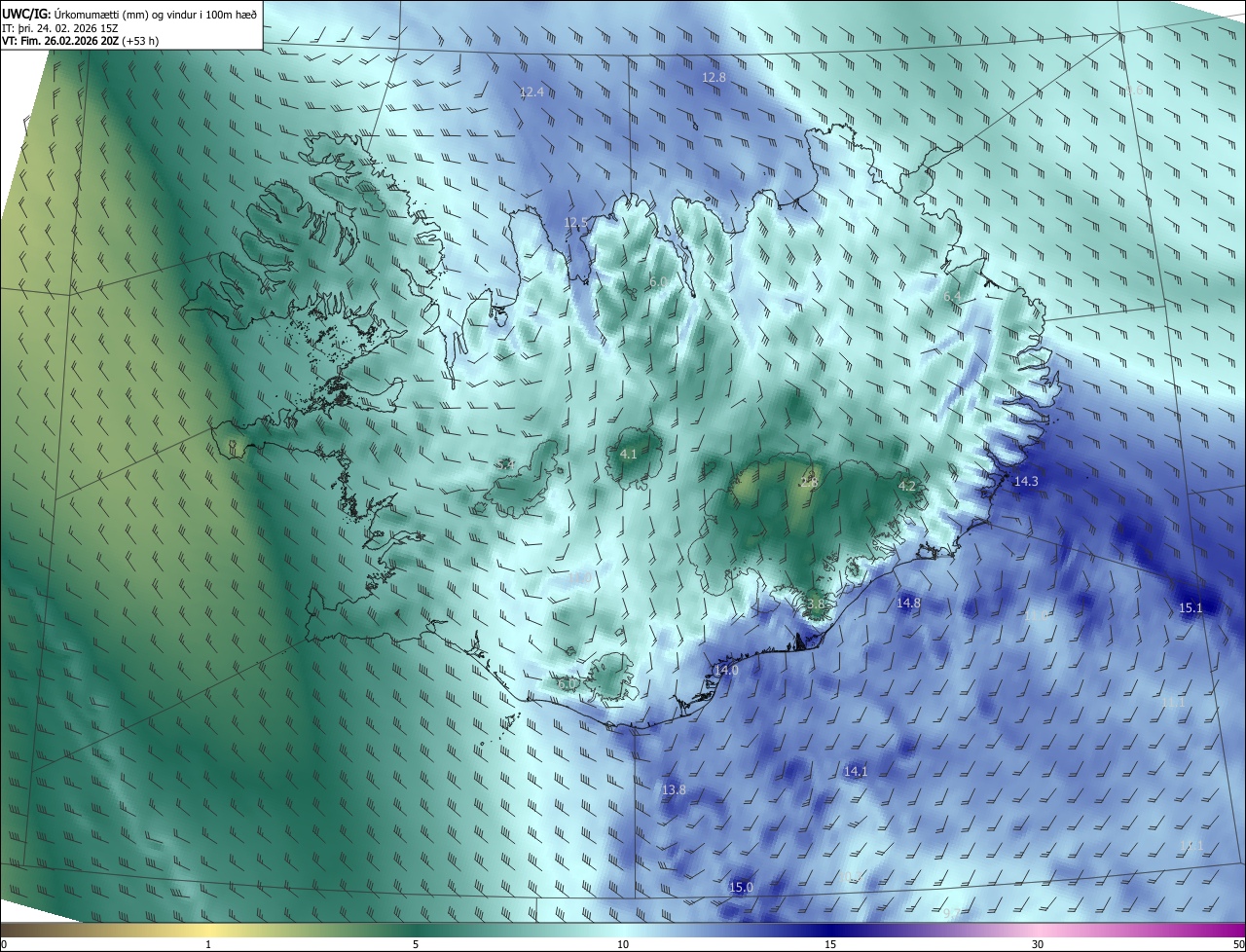Click the 4.1 value label on the glacier

tap(629, 454)
